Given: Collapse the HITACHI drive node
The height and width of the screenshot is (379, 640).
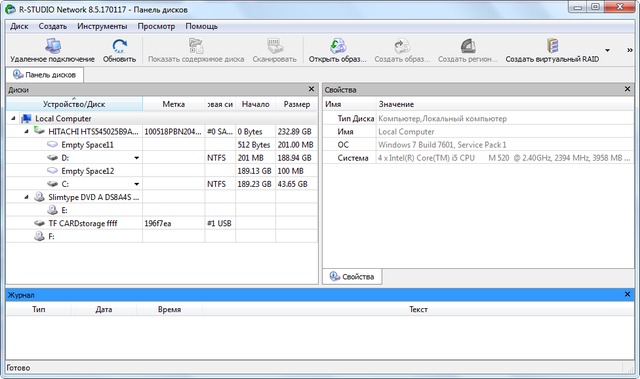Looking at the screenshot, I should pos(26,131).
